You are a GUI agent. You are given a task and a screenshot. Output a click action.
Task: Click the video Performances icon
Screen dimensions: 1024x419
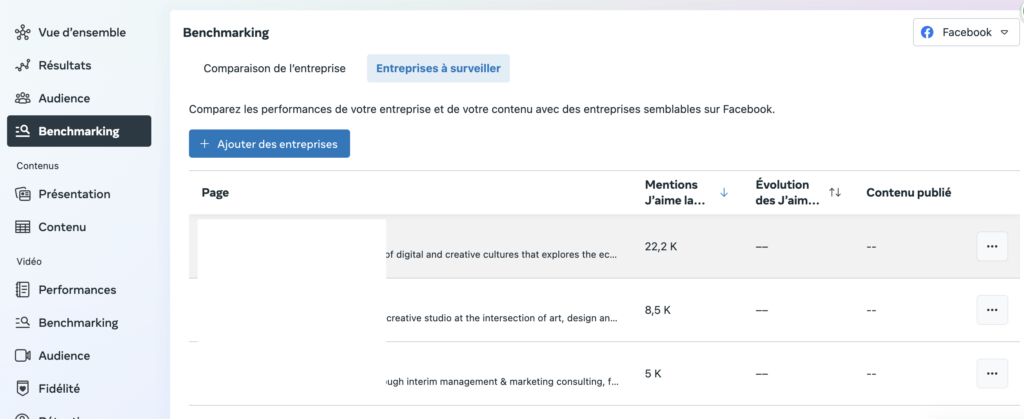point(23,290)
